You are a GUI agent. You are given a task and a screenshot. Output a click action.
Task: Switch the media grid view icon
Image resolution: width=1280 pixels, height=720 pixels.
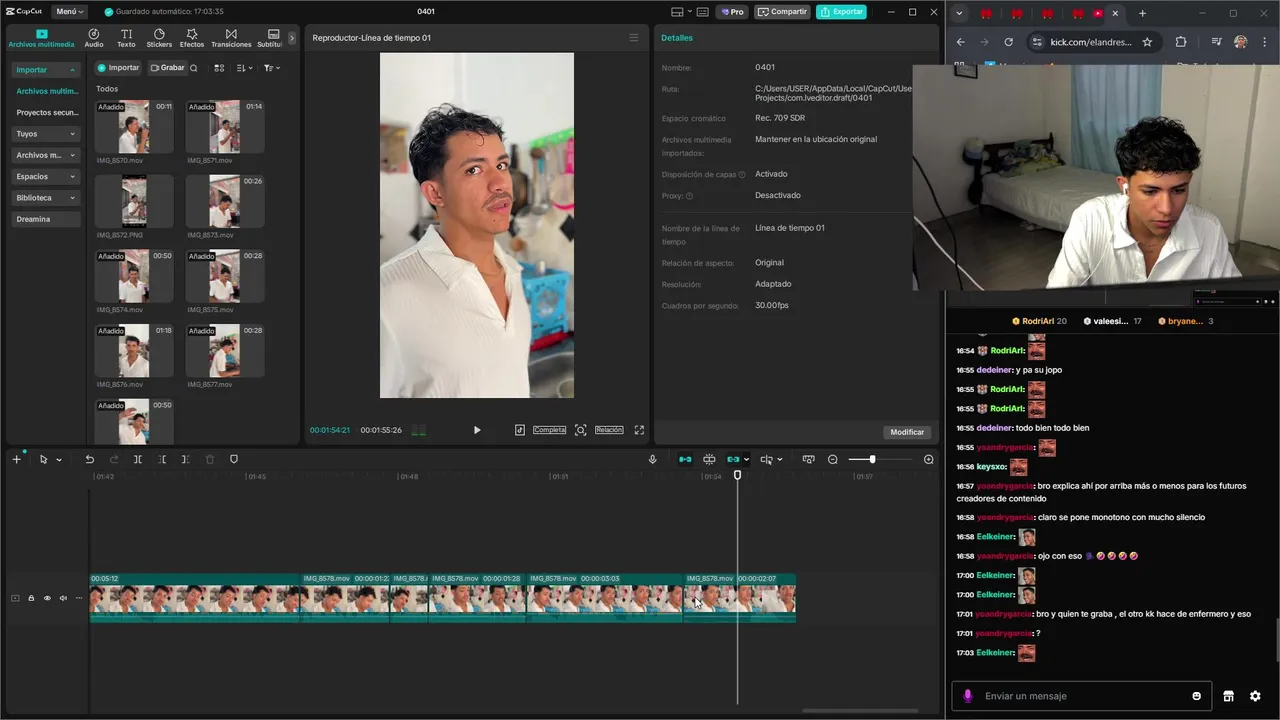(x=220, y=68)
